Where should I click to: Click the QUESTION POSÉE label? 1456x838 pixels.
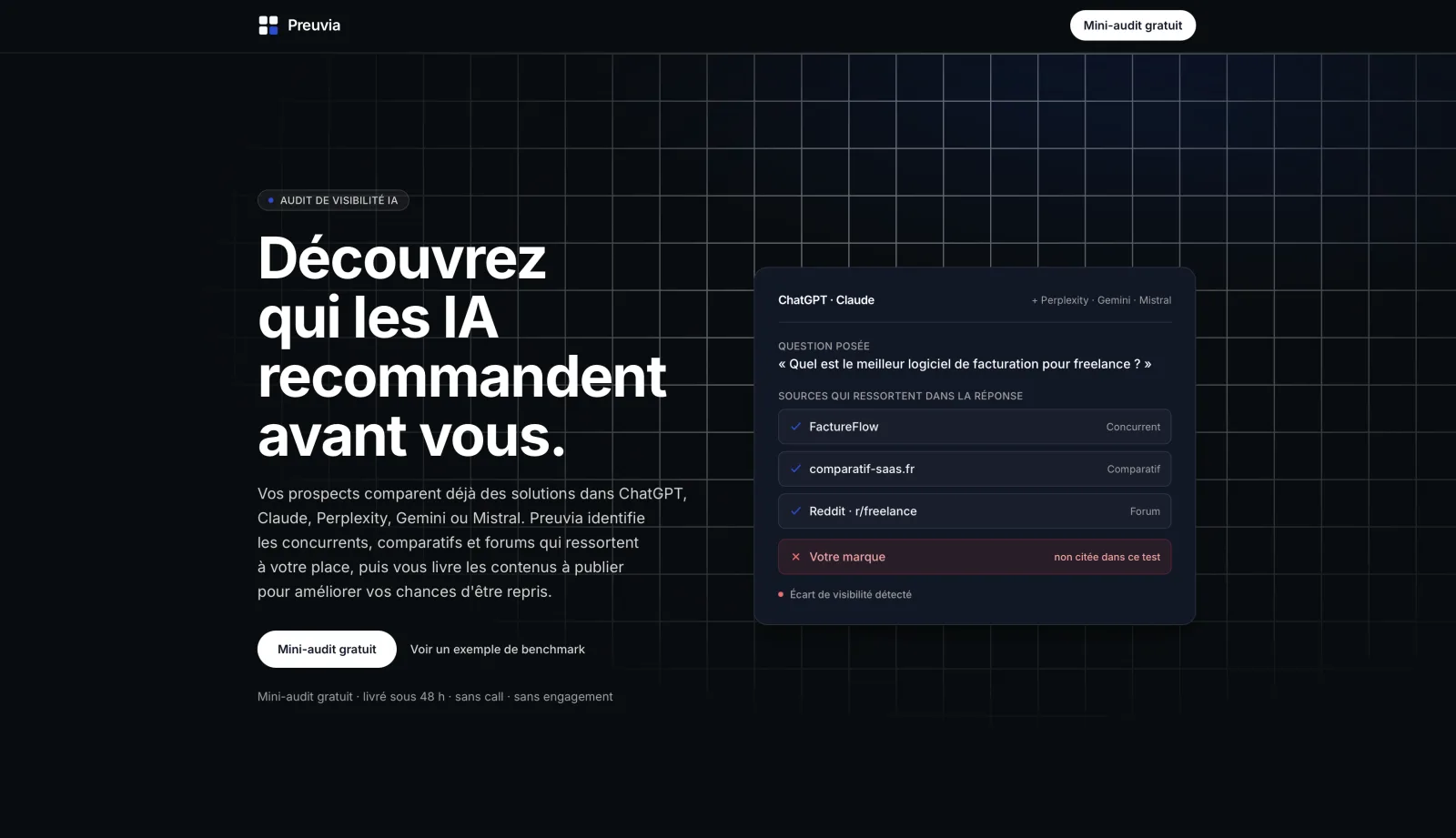pyautogui.click(x=824, y=346)
